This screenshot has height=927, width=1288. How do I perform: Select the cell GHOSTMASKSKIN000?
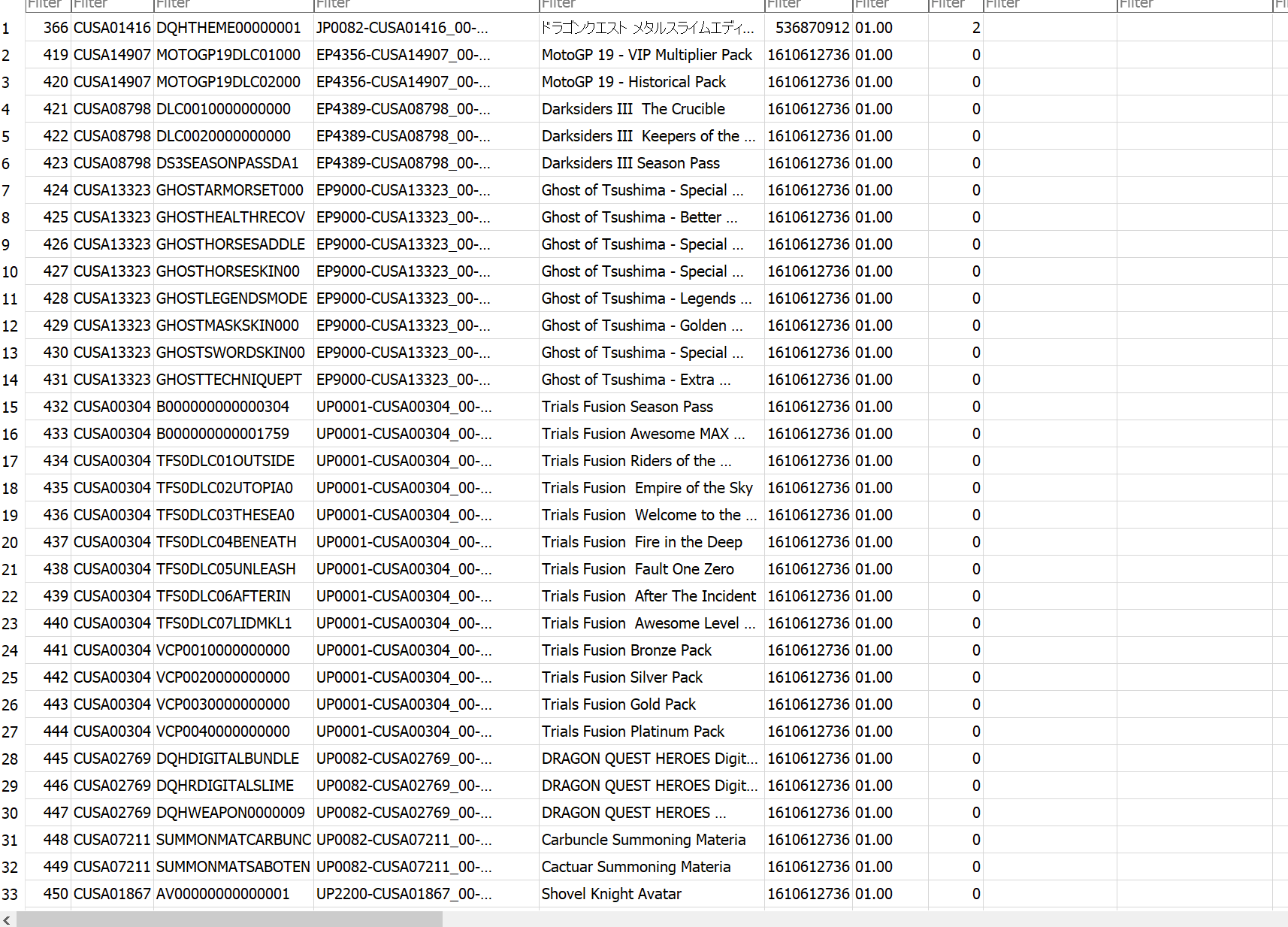pos(234,326)
